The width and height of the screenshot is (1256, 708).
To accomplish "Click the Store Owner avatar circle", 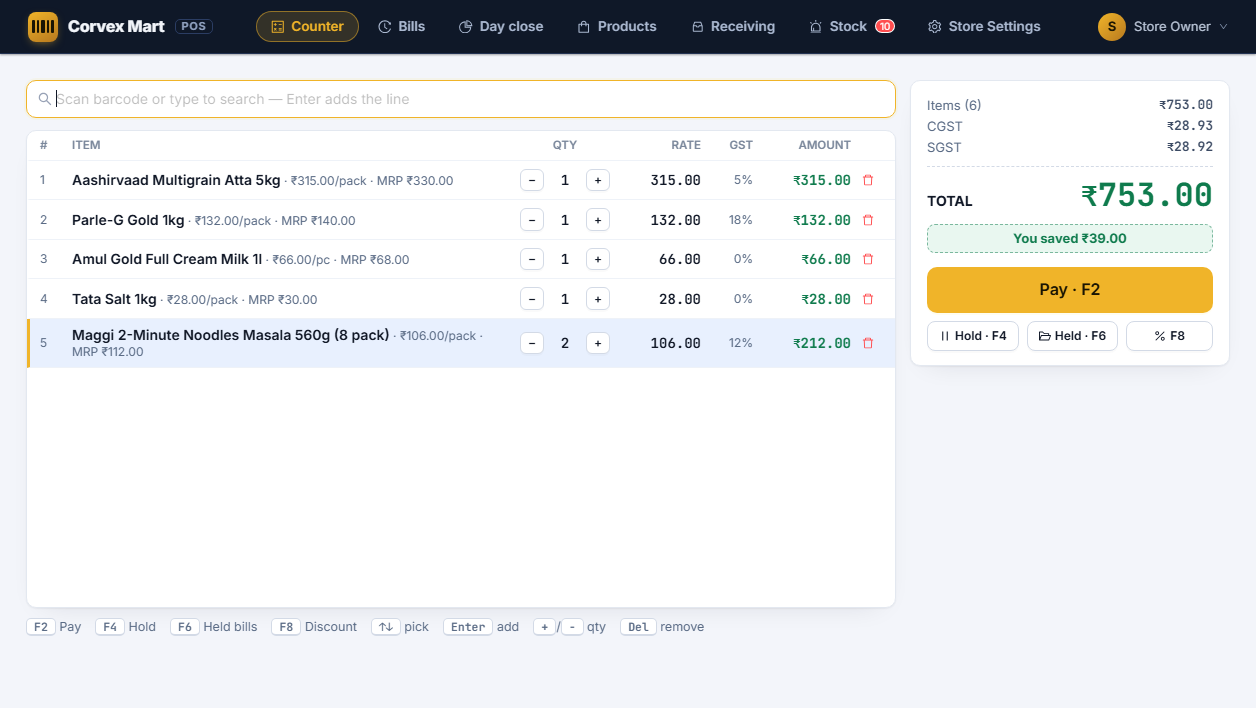I will 1112,27.
